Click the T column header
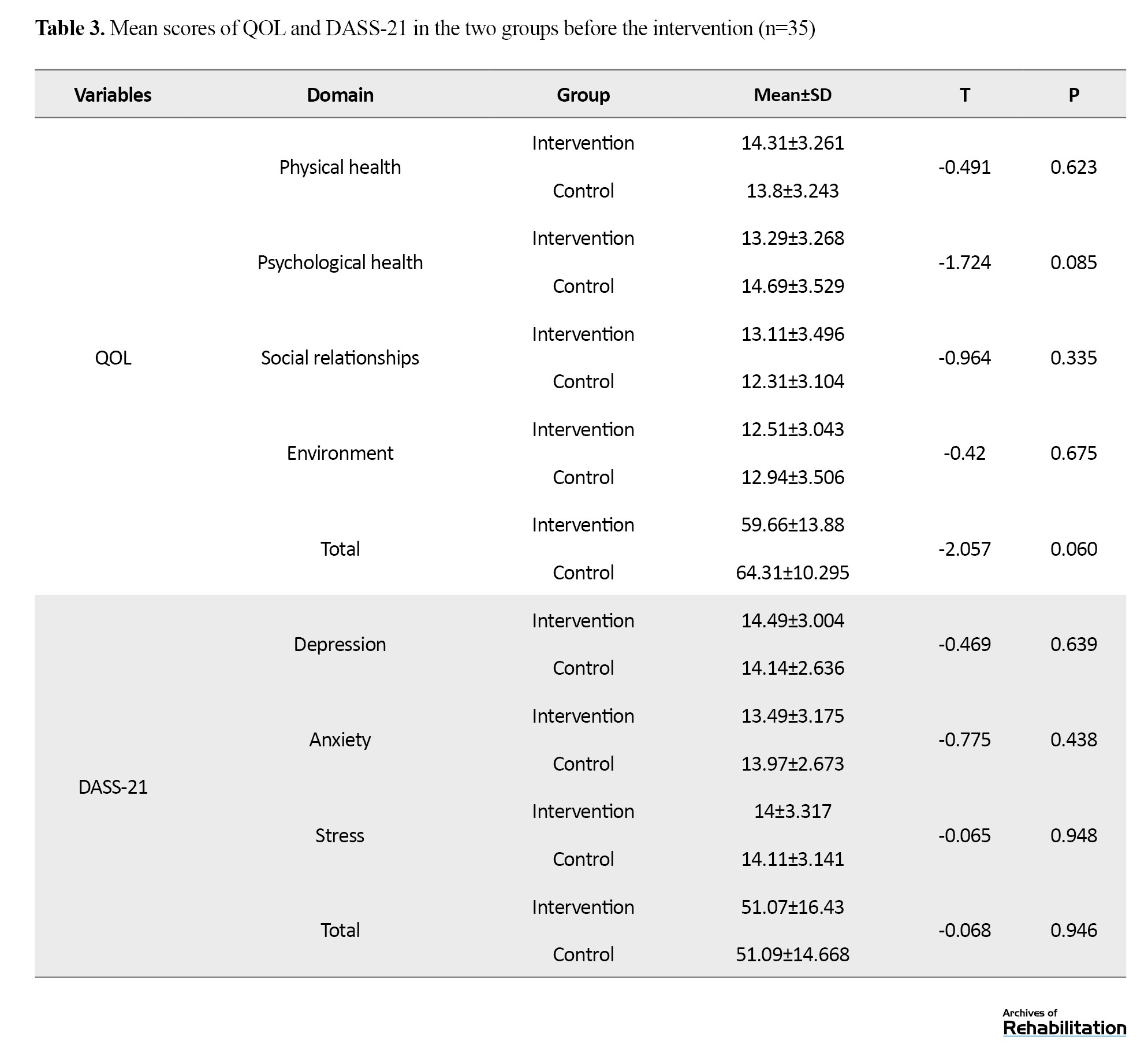The image size is (1148, 1056). (964, 95)
